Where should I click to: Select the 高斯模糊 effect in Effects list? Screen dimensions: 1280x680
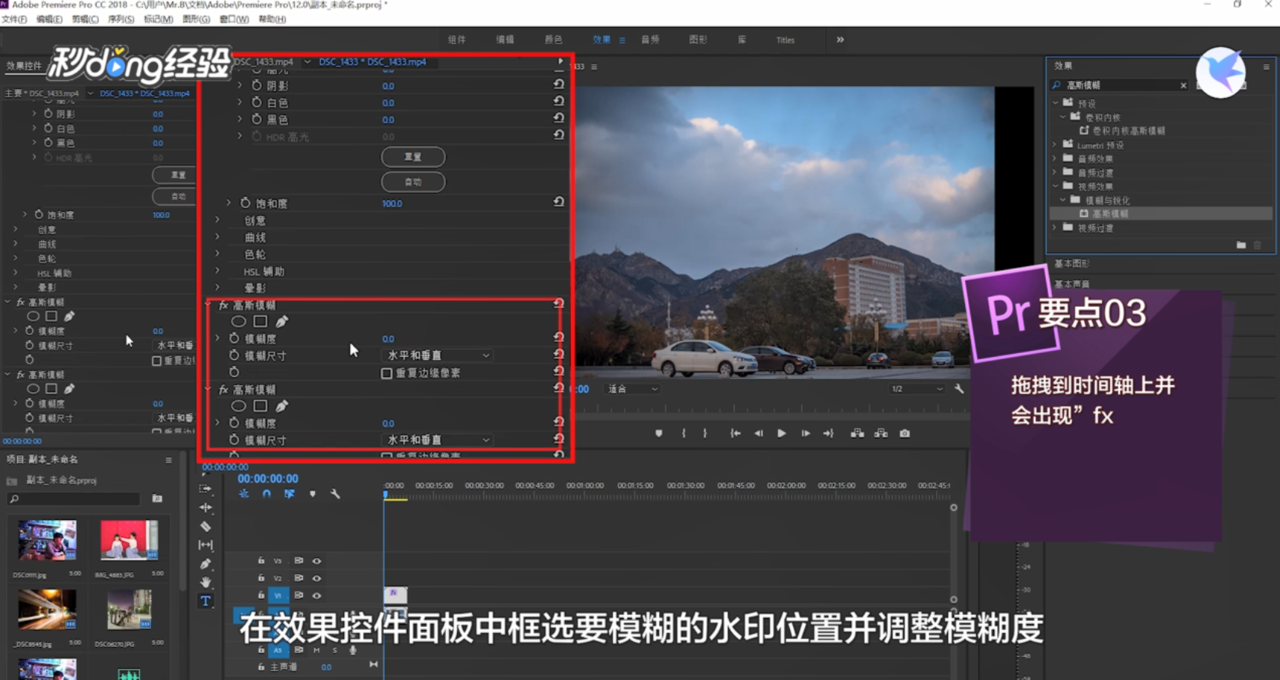tap(1109, 214)
